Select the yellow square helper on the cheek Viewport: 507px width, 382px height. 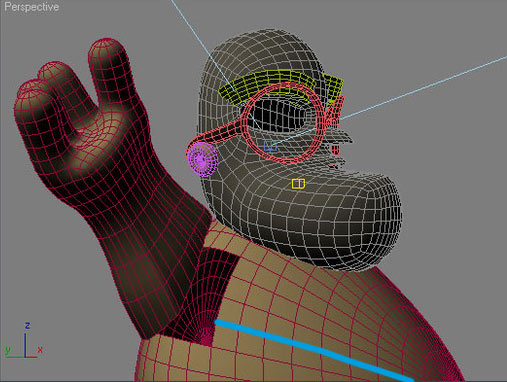(x=298, y=184)
